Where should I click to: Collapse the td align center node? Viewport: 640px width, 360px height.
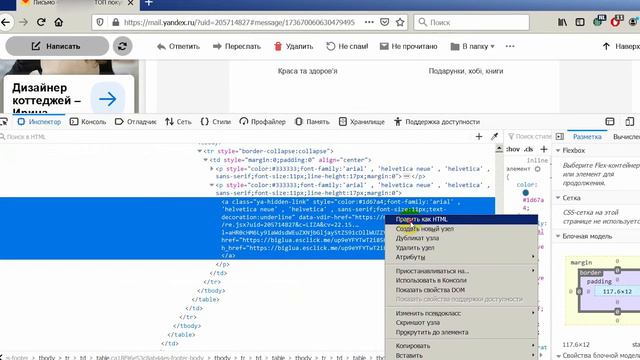(206, 160)
